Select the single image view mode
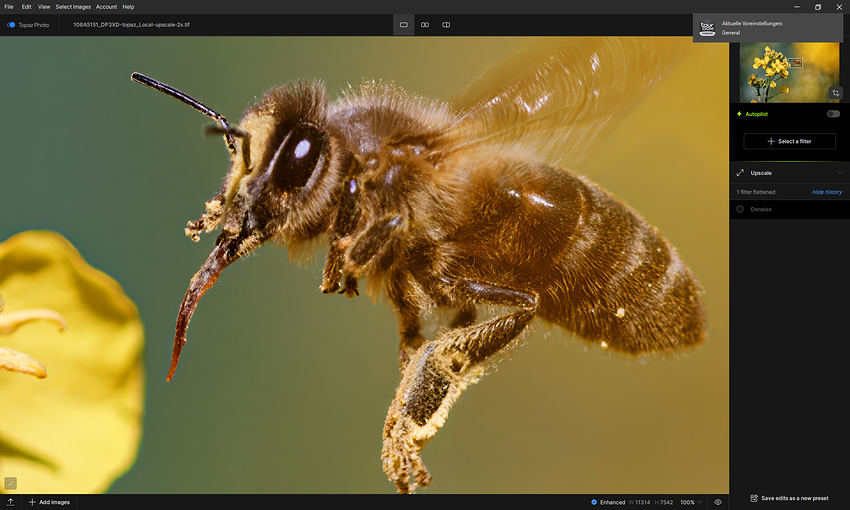Viewport: 850px width, 510px height. click(x=404, y=25)
